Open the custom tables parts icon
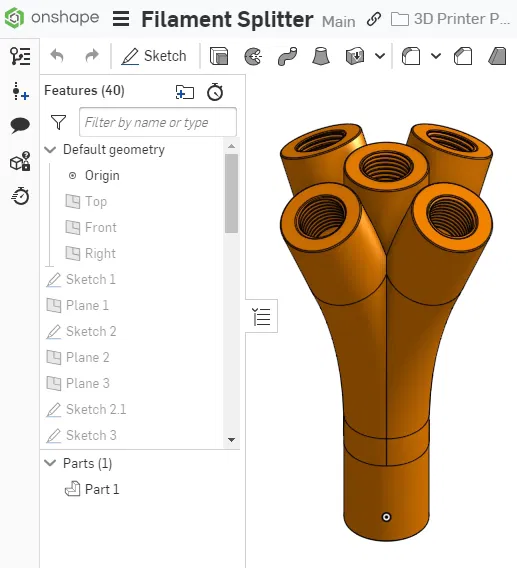Screen dimensions: 517x568 tap(20, 161)
